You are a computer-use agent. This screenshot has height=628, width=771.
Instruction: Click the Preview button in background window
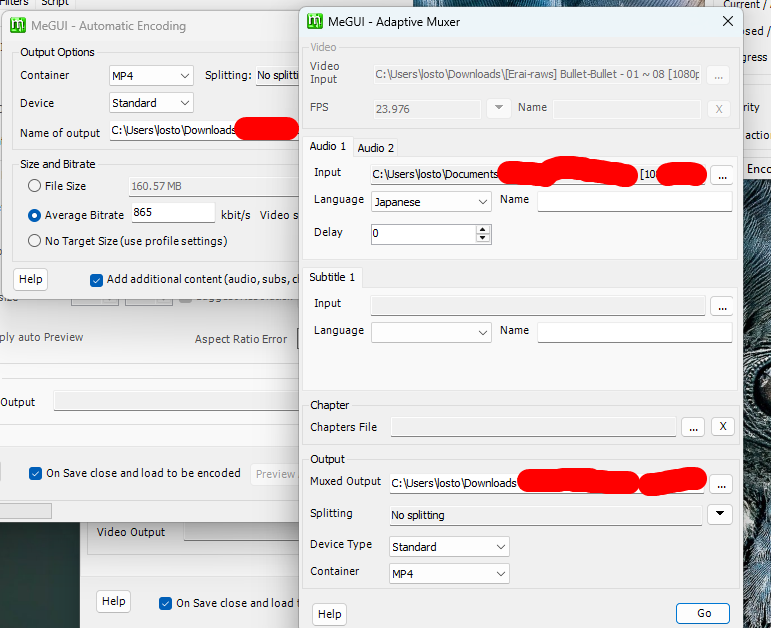coord(275,474)
